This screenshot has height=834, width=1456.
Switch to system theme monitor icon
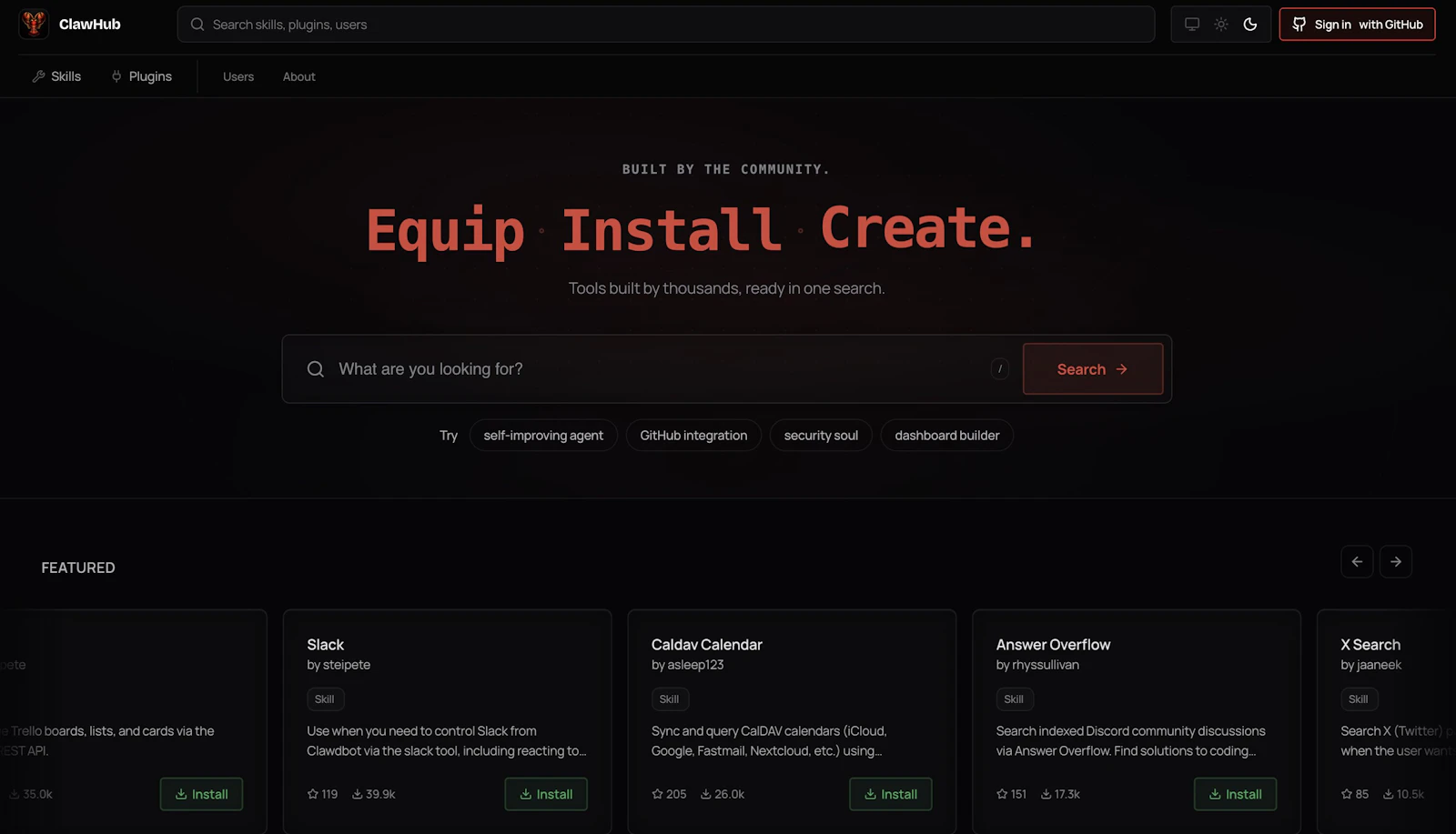1192,25
